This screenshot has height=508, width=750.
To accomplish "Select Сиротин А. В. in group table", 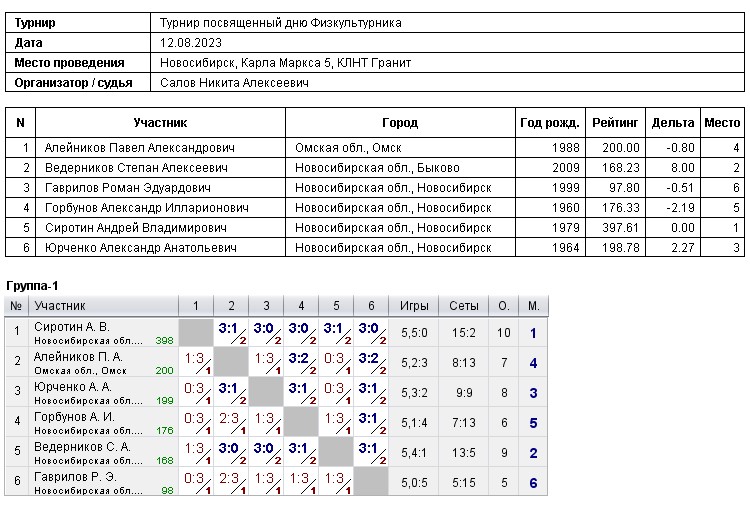I will coord(72,327).
